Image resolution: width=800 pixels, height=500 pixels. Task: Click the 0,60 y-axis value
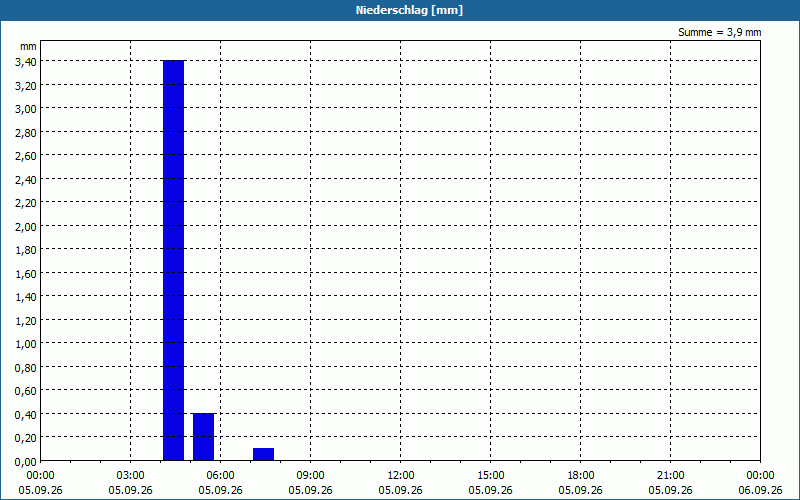coord(26,391)
